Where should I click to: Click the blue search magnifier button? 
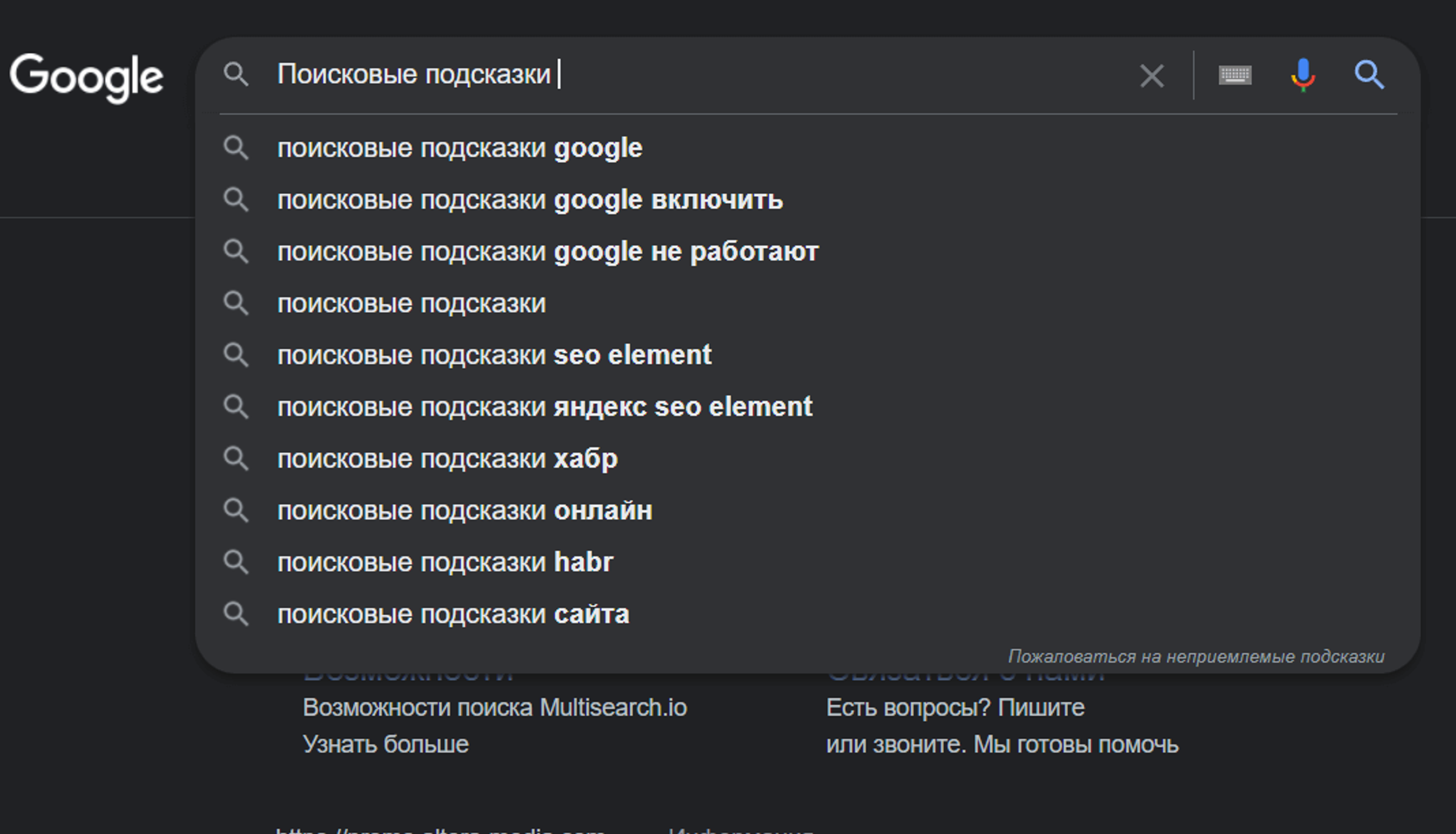(1369, 75)
